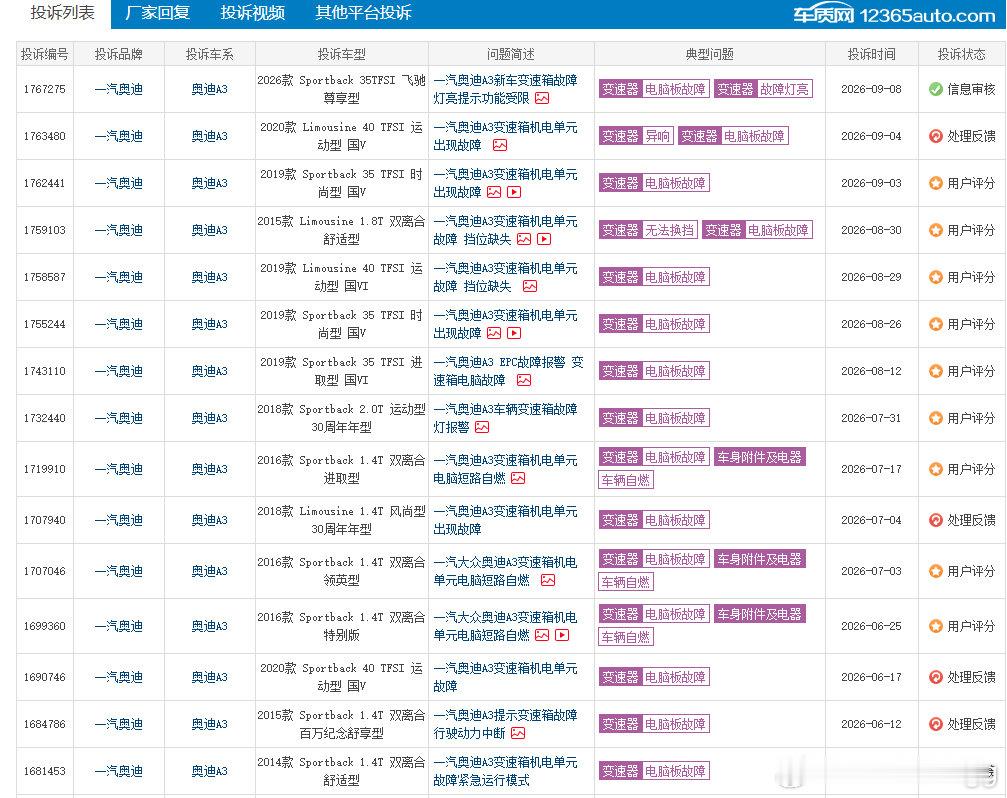The image size is (1007, 798).
Task: Open image icon for complaint 1758587
Action: coord(530,286)
